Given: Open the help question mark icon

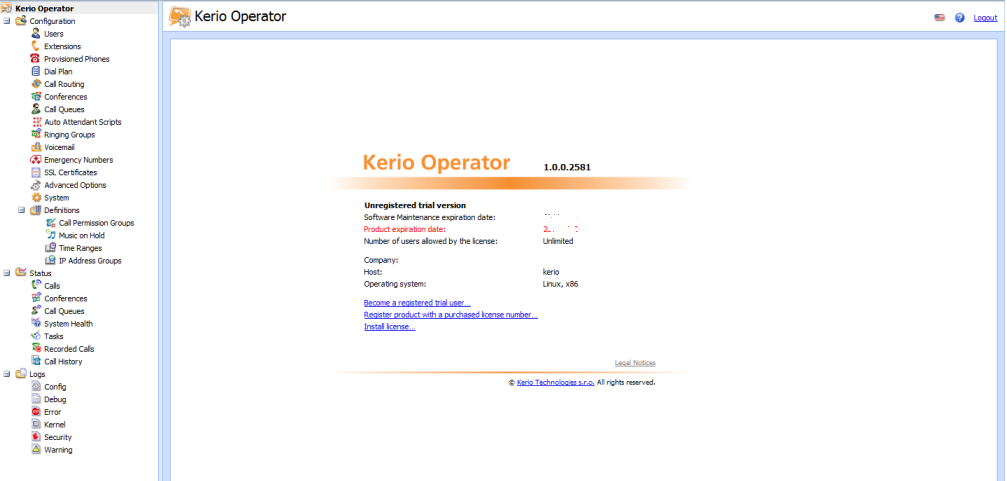Looking at the screenshot, I should 959,18.
